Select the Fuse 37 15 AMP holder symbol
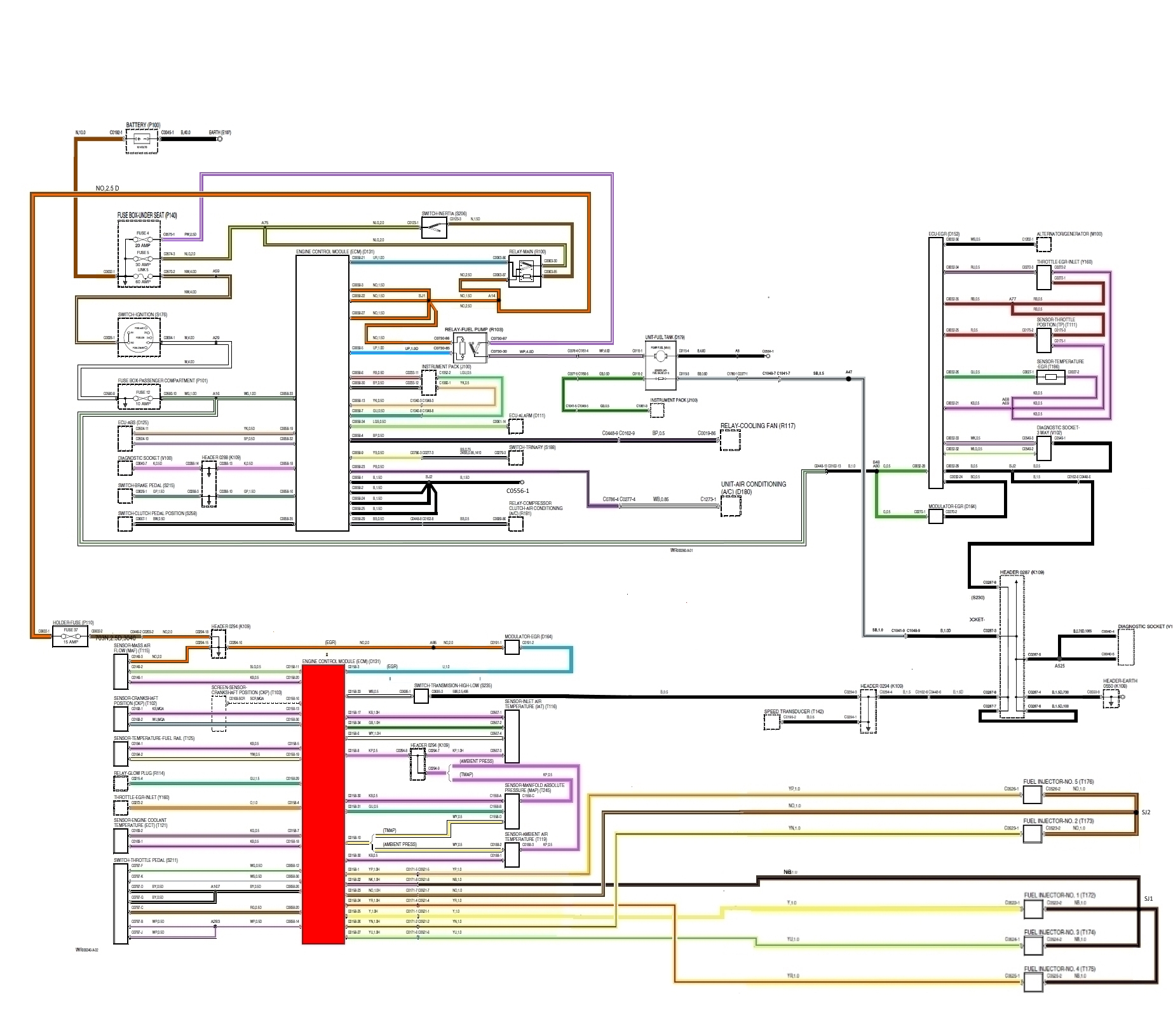The width and height of the screenshot is (1173, 1036). pyautogui.click(x=70, y=636)
